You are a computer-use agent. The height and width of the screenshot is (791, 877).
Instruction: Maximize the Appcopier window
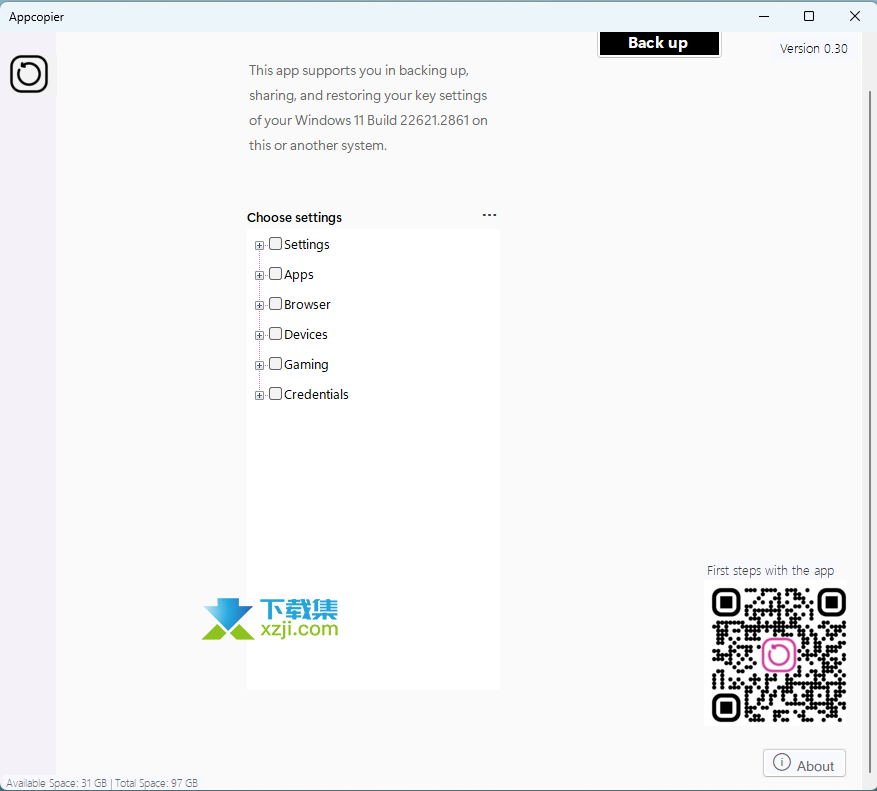[x=809, y=16]
